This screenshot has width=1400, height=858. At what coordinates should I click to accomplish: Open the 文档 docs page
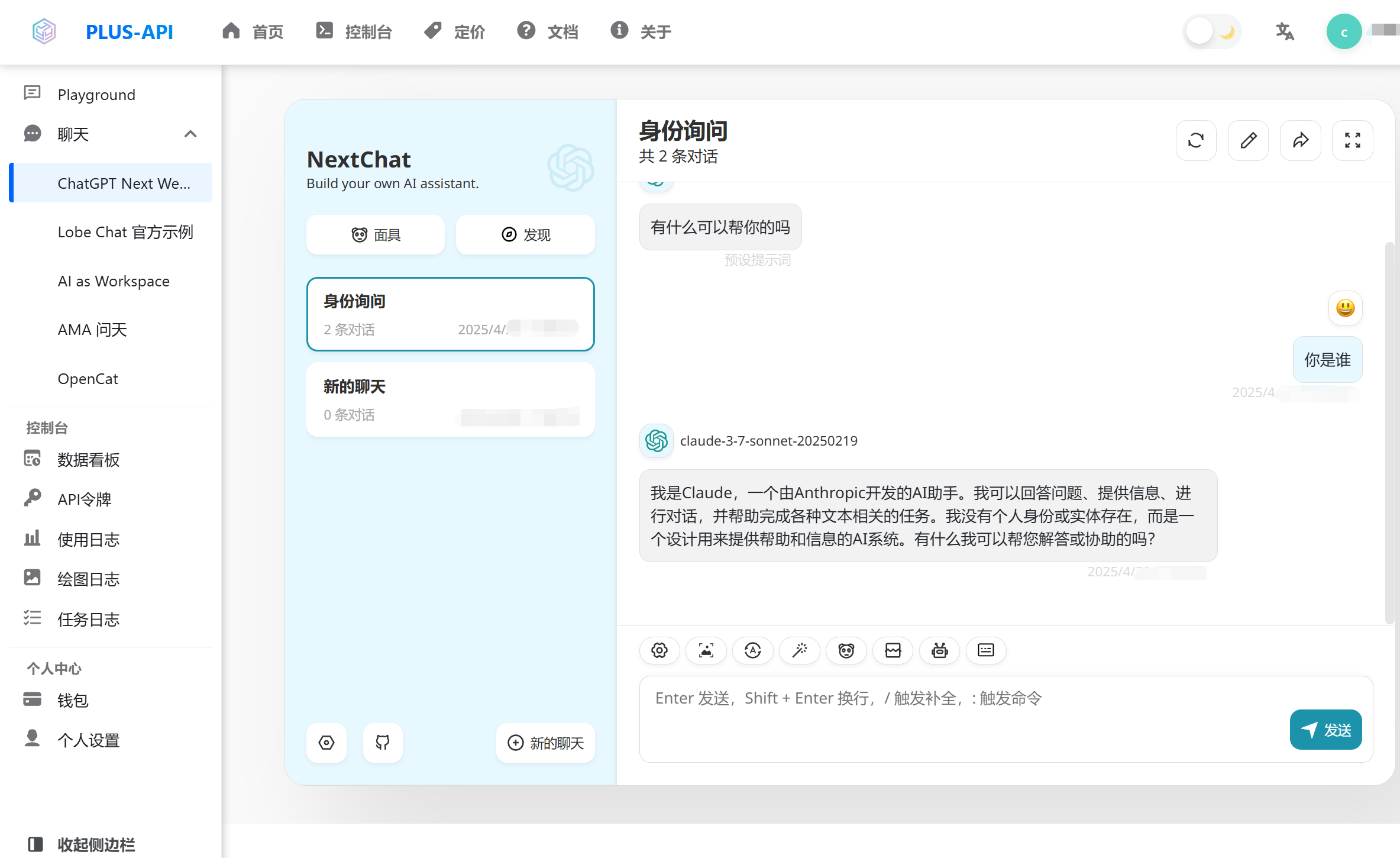547,31
